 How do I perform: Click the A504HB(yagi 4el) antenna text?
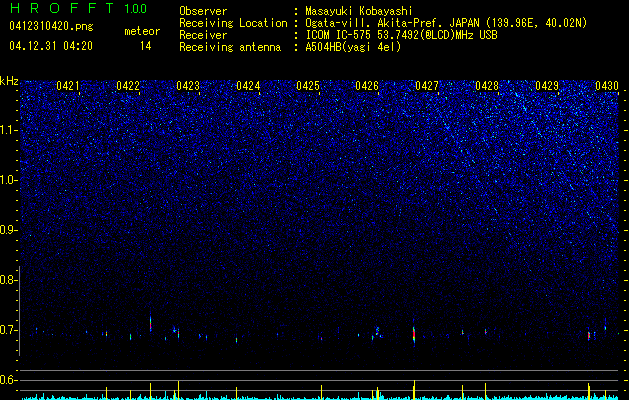click(x=353, y=47)
